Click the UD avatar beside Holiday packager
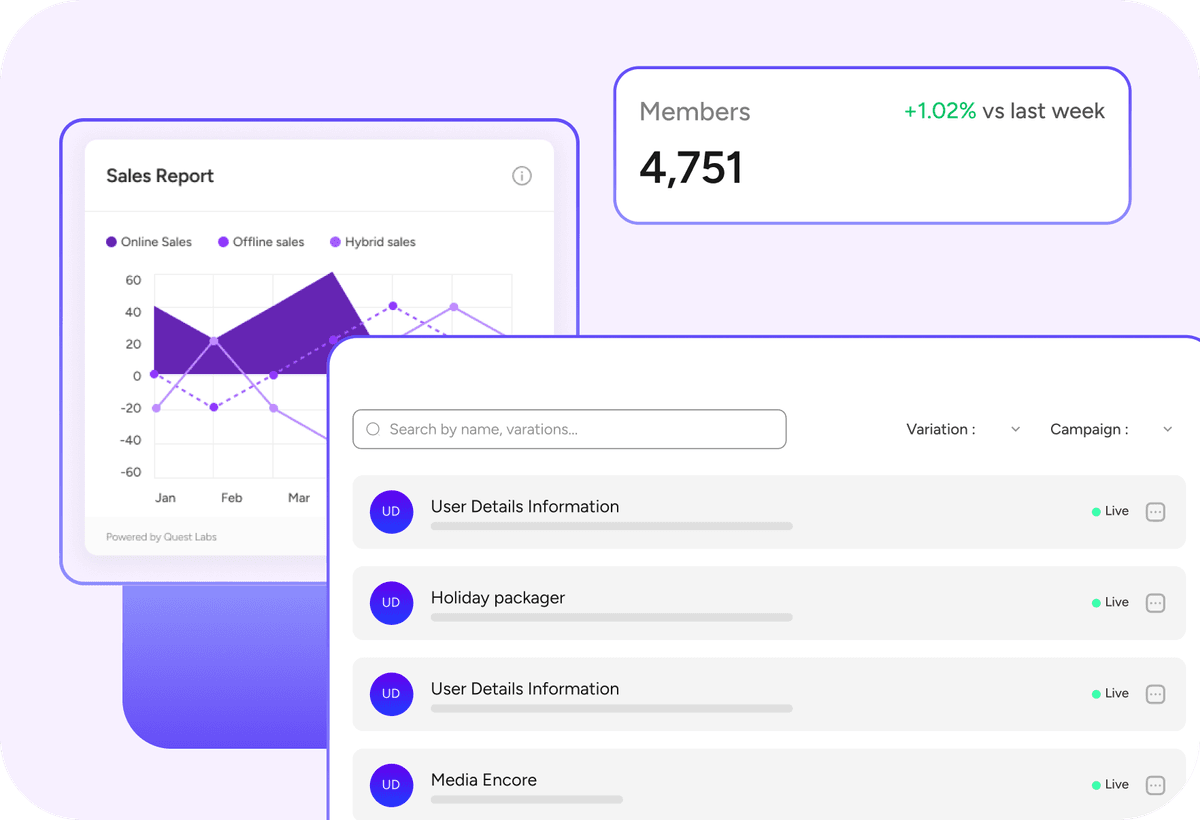 click(x=391, y=602)
